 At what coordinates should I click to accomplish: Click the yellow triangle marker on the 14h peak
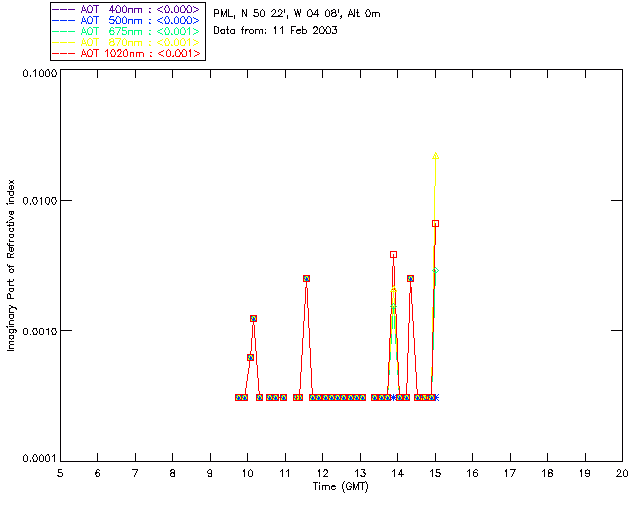393,289
